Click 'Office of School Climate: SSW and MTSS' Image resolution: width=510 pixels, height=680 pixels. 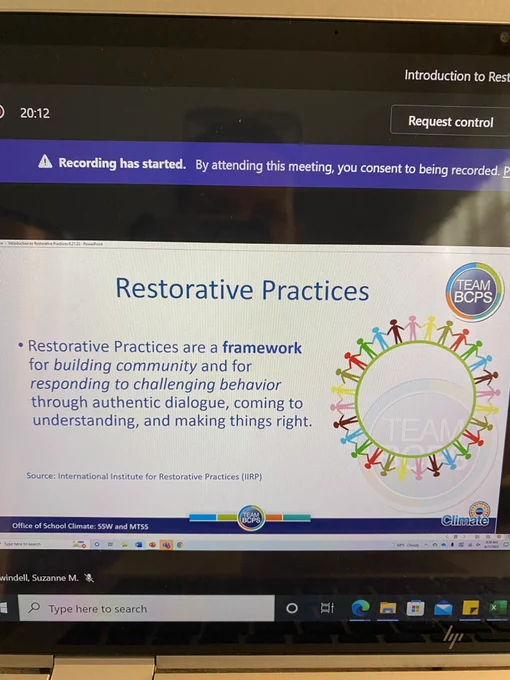pyautogui.click(x=80, y=526)
